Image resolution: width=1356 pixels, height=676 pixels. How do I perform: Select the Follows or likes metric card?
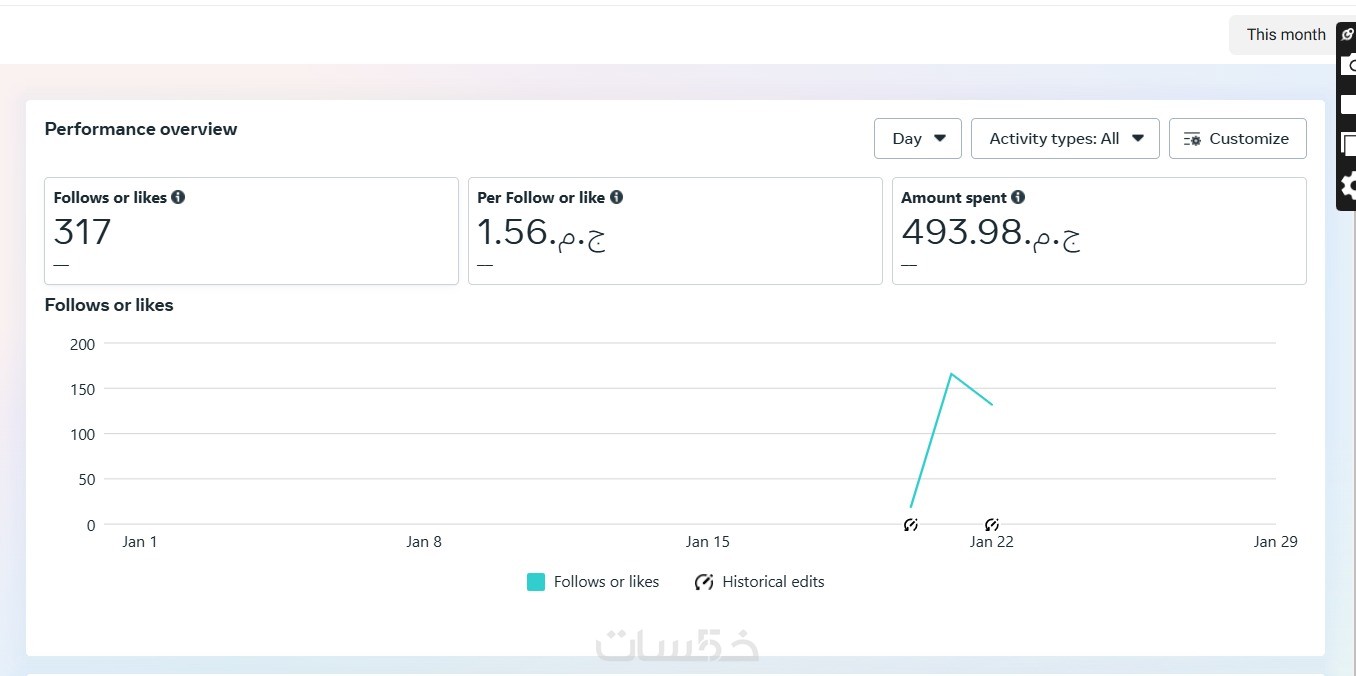(251, 231)
